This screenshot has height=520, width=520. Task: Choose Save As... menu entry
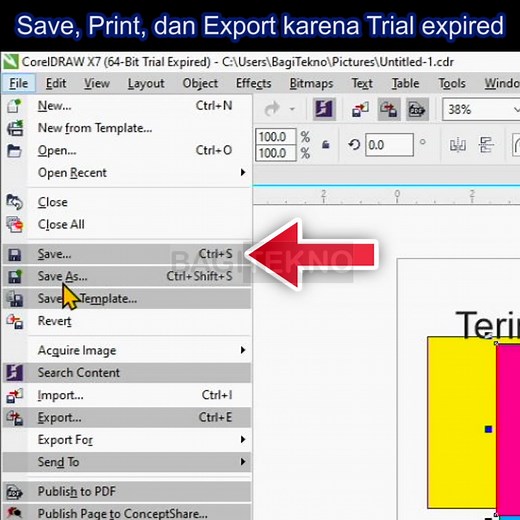tap(127, 276)
